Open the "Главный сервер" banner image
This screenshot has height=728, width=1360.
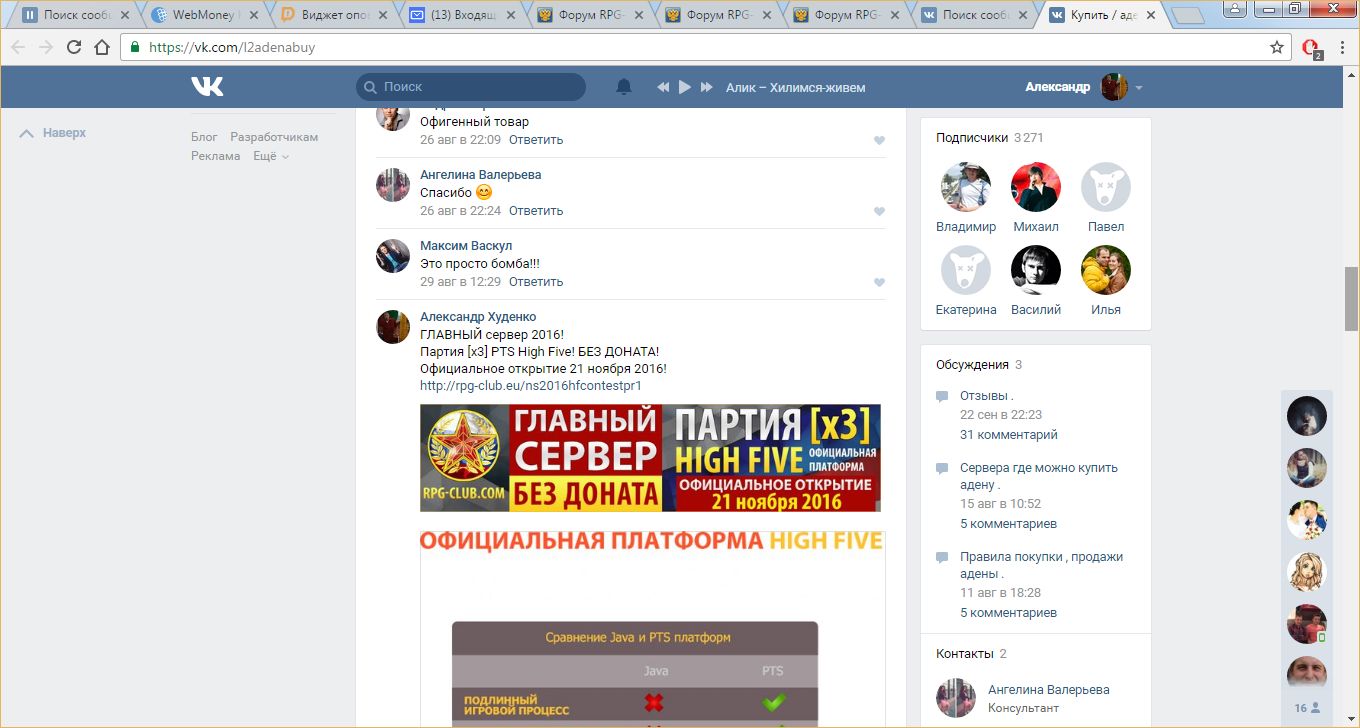[x=650, y=458]
